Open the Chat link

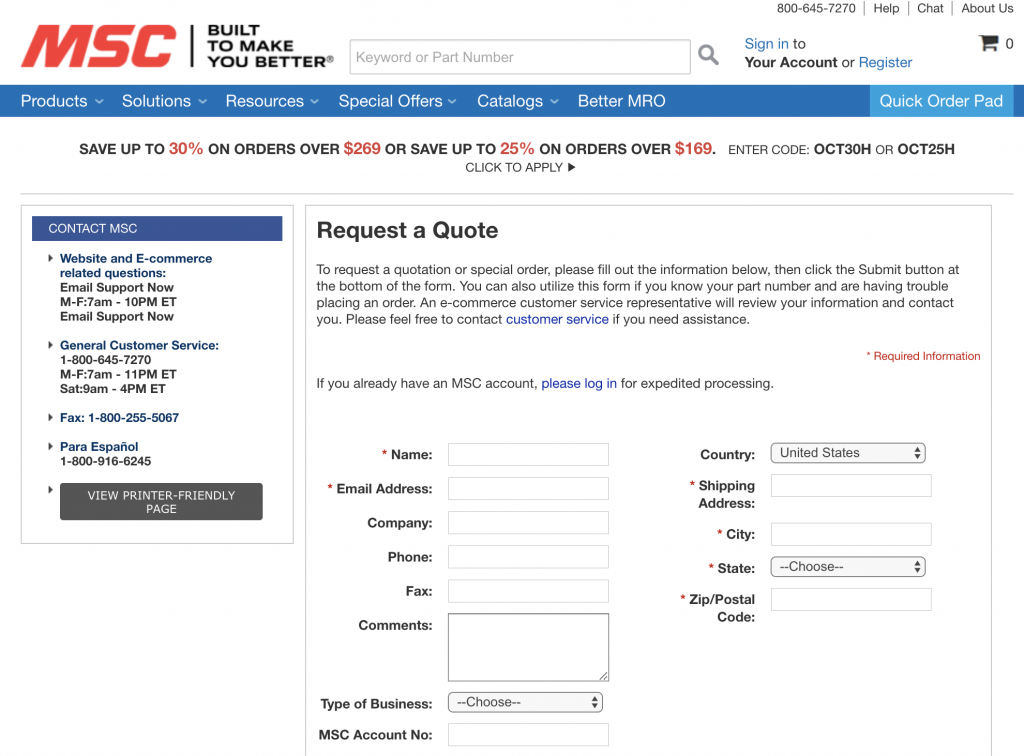(x=930, y=8)
